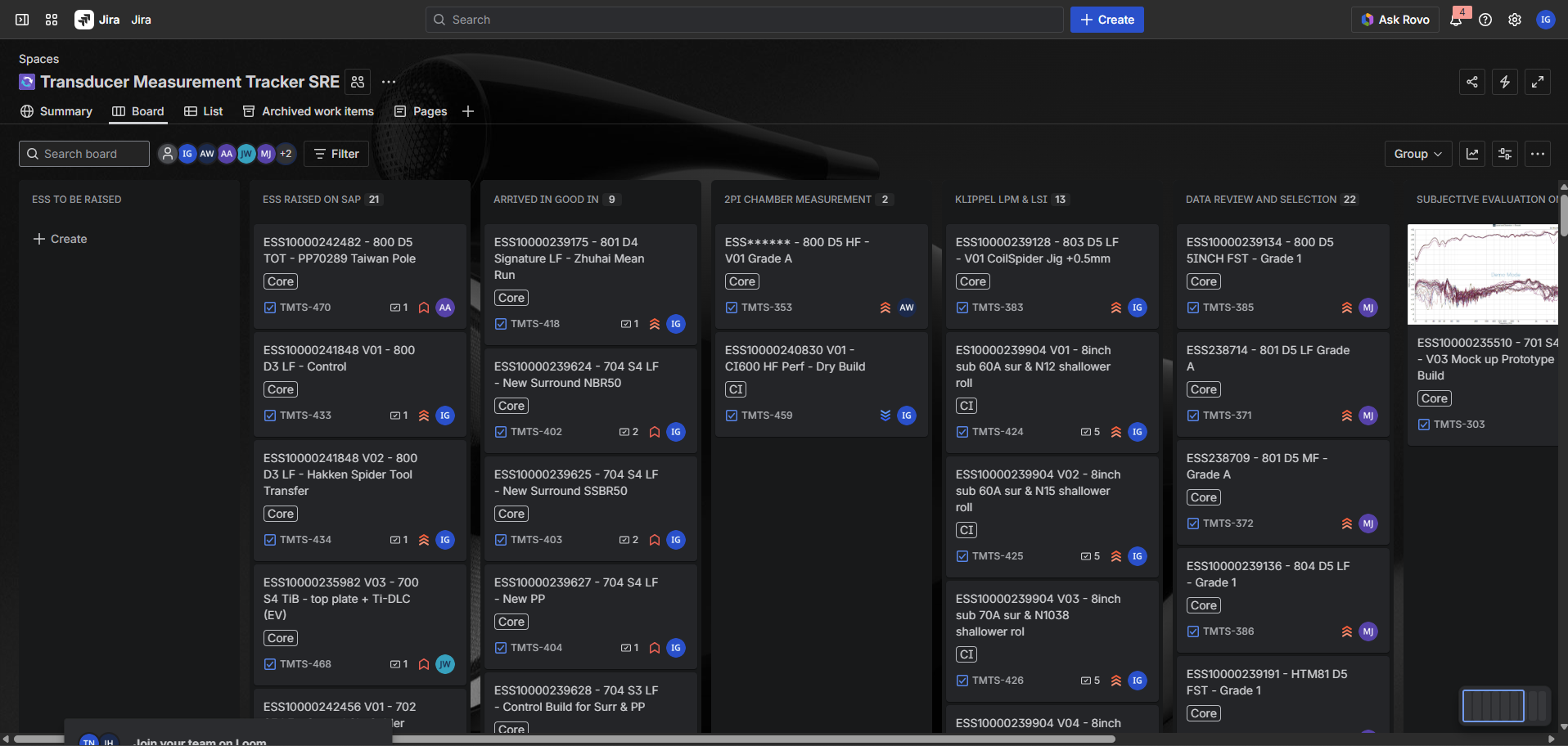Open view settings sliders icon
The image size is (1568, 746).
1505,154
